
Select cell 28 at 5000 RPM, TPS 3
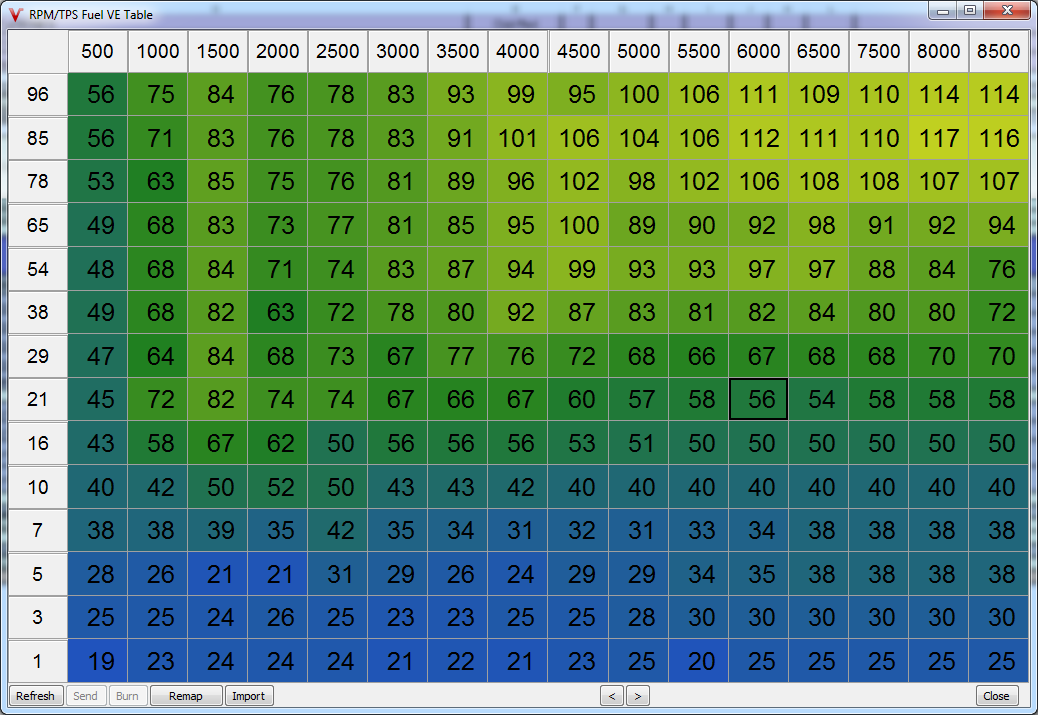(x=639, y=617)
